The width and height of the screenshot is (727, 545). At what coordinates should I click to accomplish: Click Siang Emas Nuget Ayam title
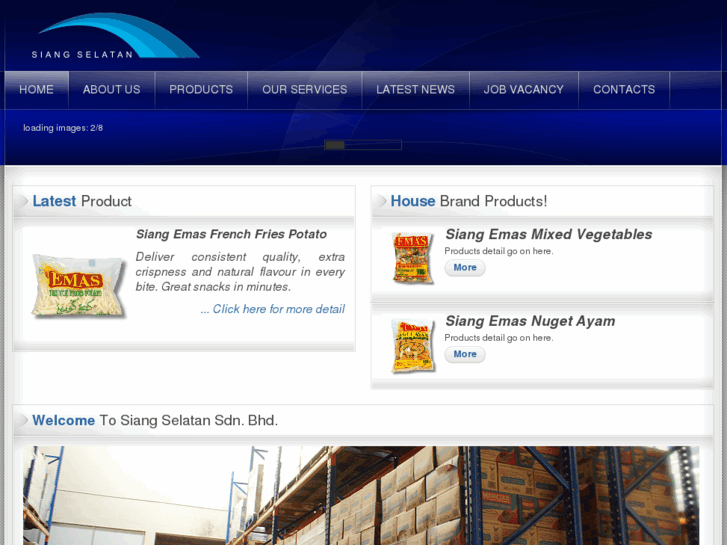point(530,321)
